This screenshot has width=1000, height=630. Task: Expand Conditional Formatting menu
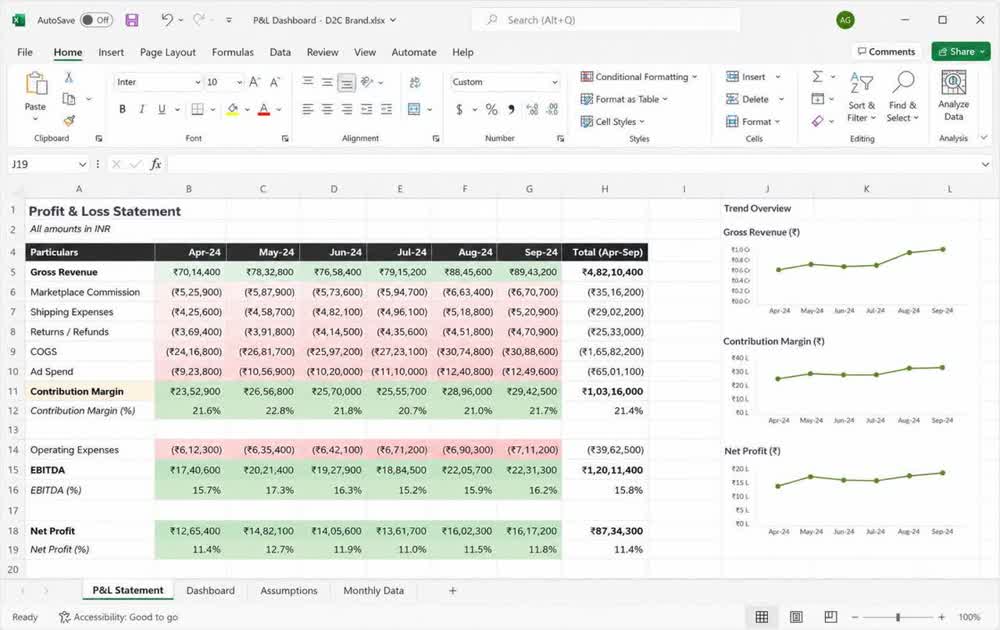pyautogui.click(x=639, y=77)
